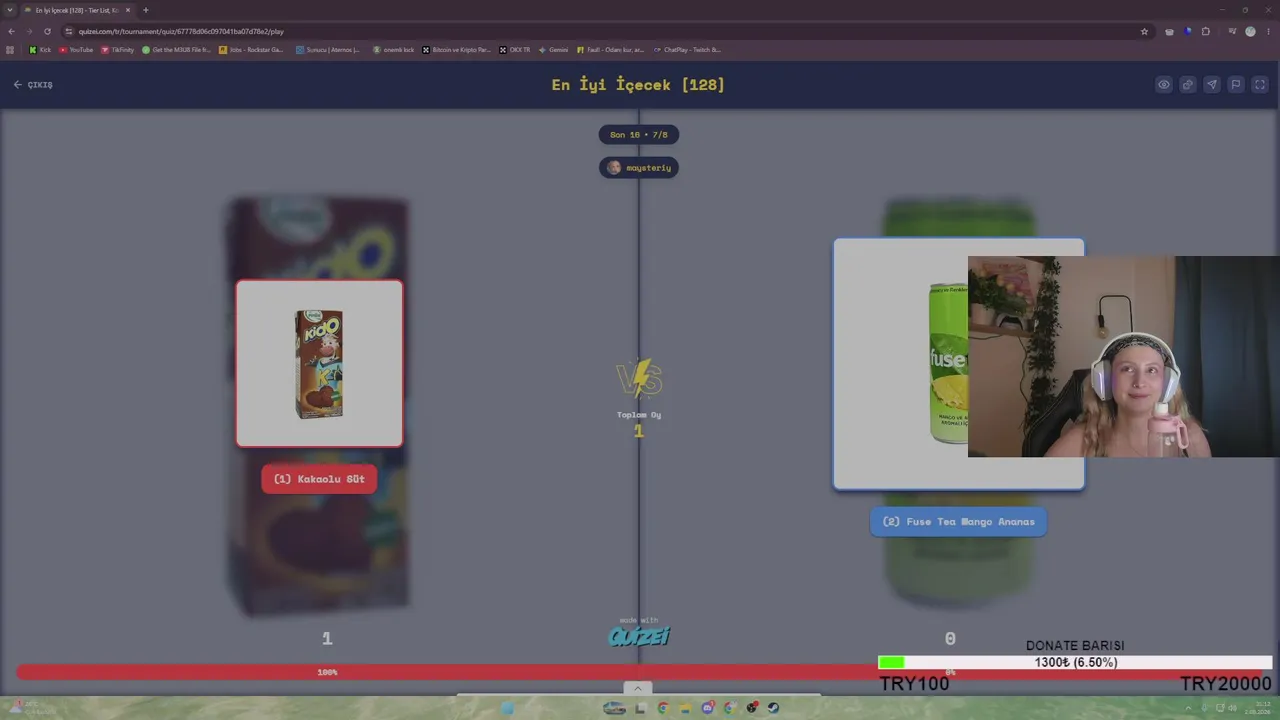
Task: Open the Faull - Odanı kur bookmark
Action: click(610, 49)
